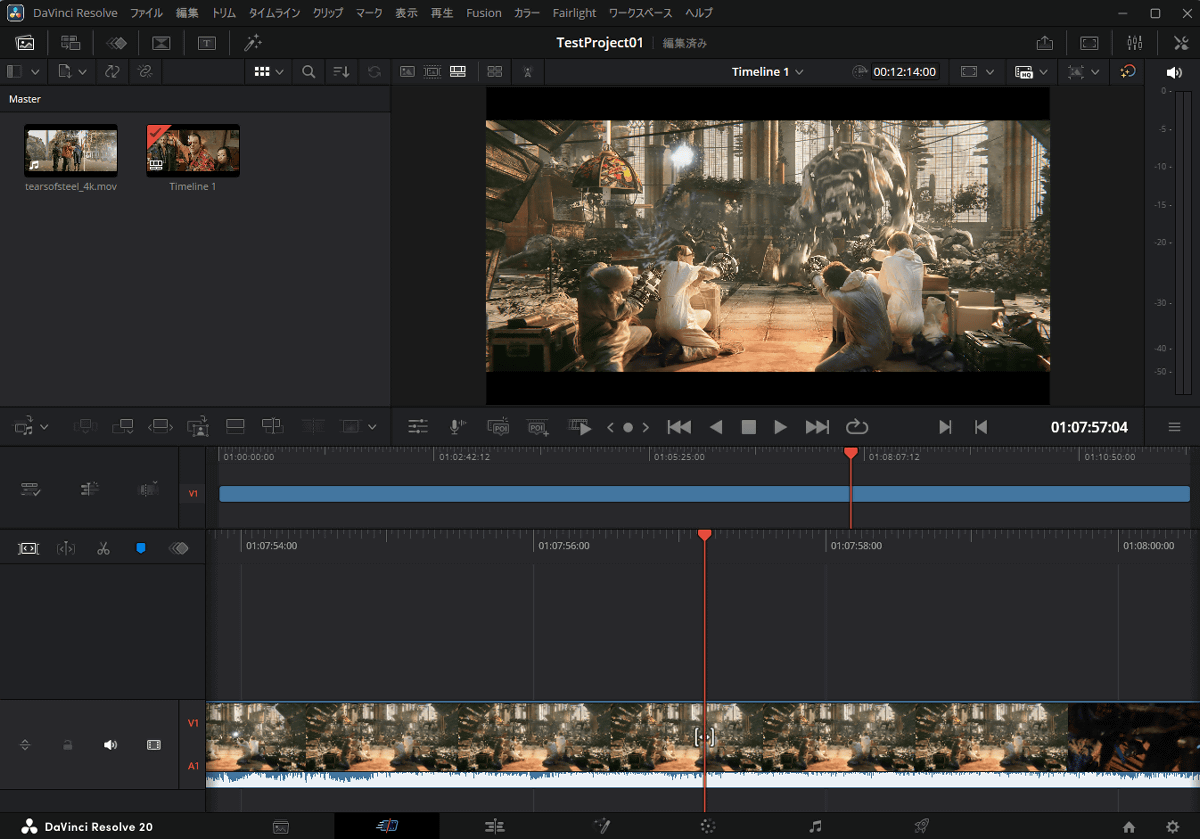This screenshot has height=839, width=1200.
Task: Lock the V1 track
Action: coord(68,745)
